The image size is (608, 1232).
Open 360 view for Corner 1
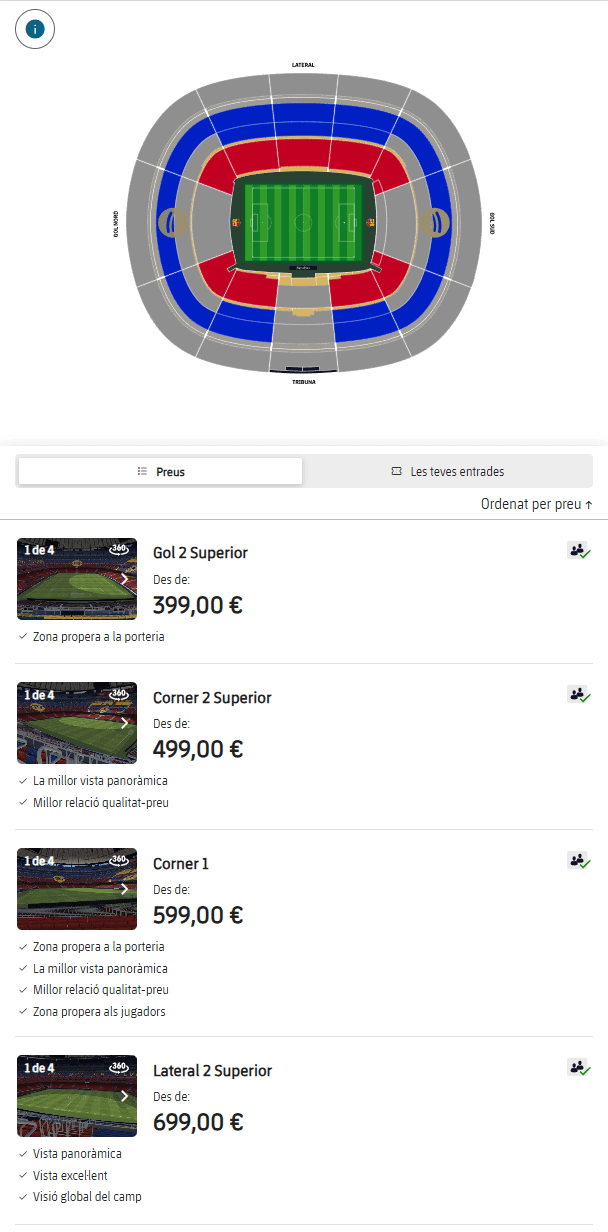[x=119, y=860]
